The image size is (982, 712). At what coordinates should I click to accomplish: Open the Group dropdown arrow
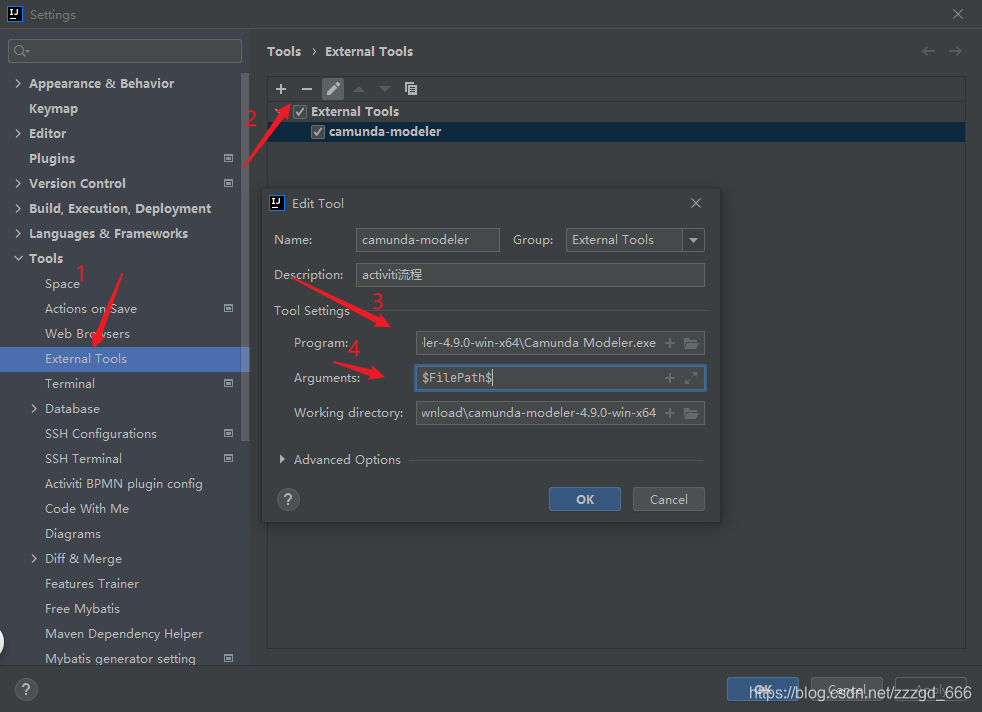(693, 240)
